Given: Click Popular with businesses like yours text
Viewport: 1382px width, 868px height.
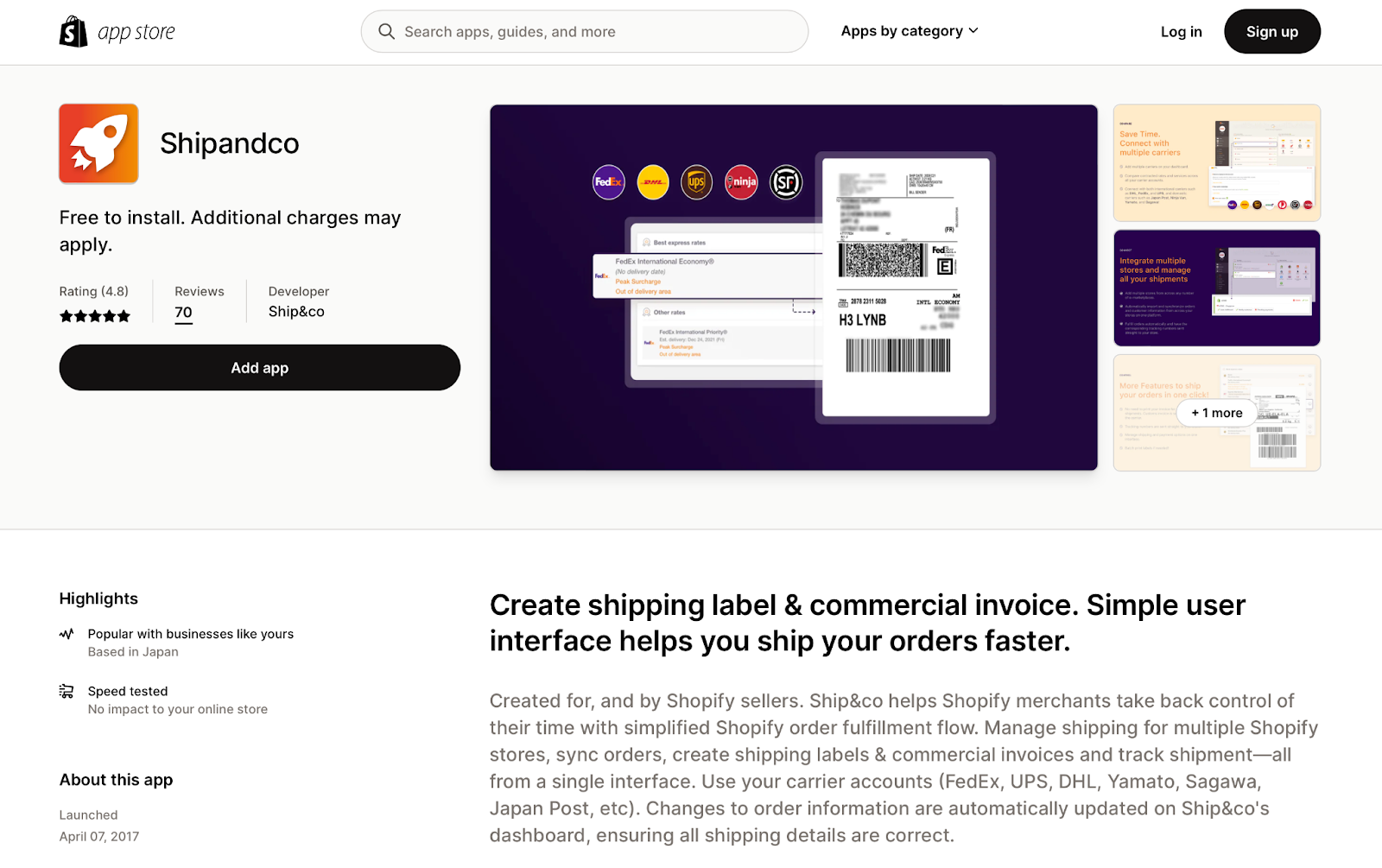Looking at the screenshot, I should [191, 634].
